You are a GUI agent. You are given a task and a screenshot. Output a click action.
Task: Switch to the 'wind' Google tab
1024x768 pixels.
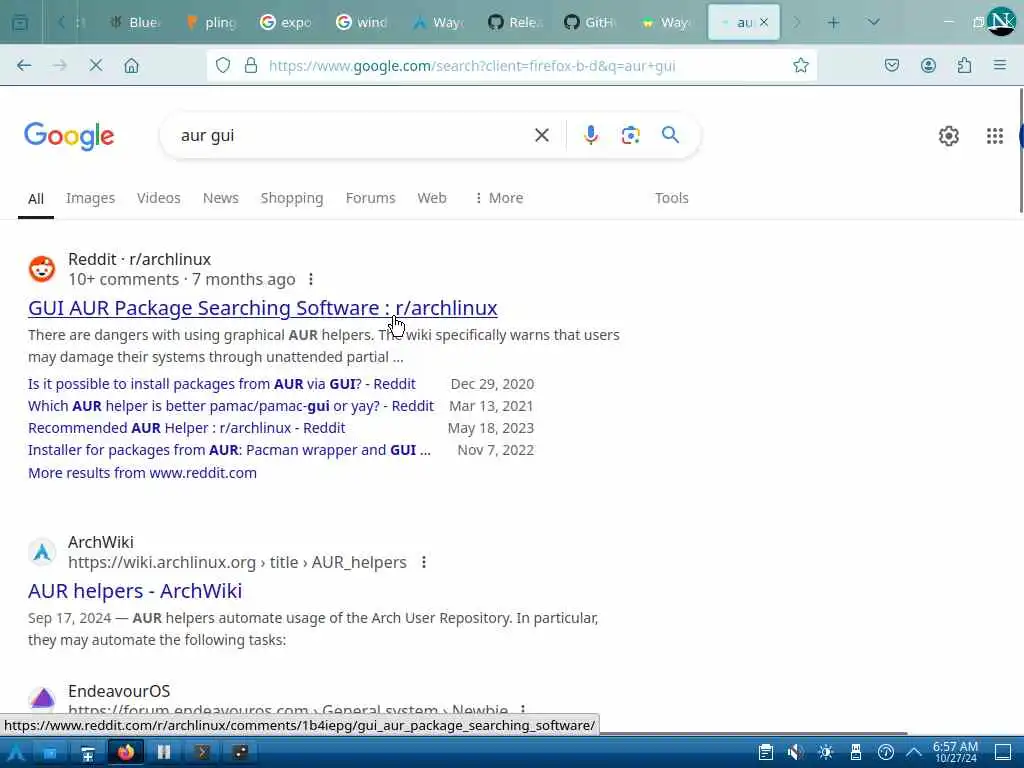point(362,22)
